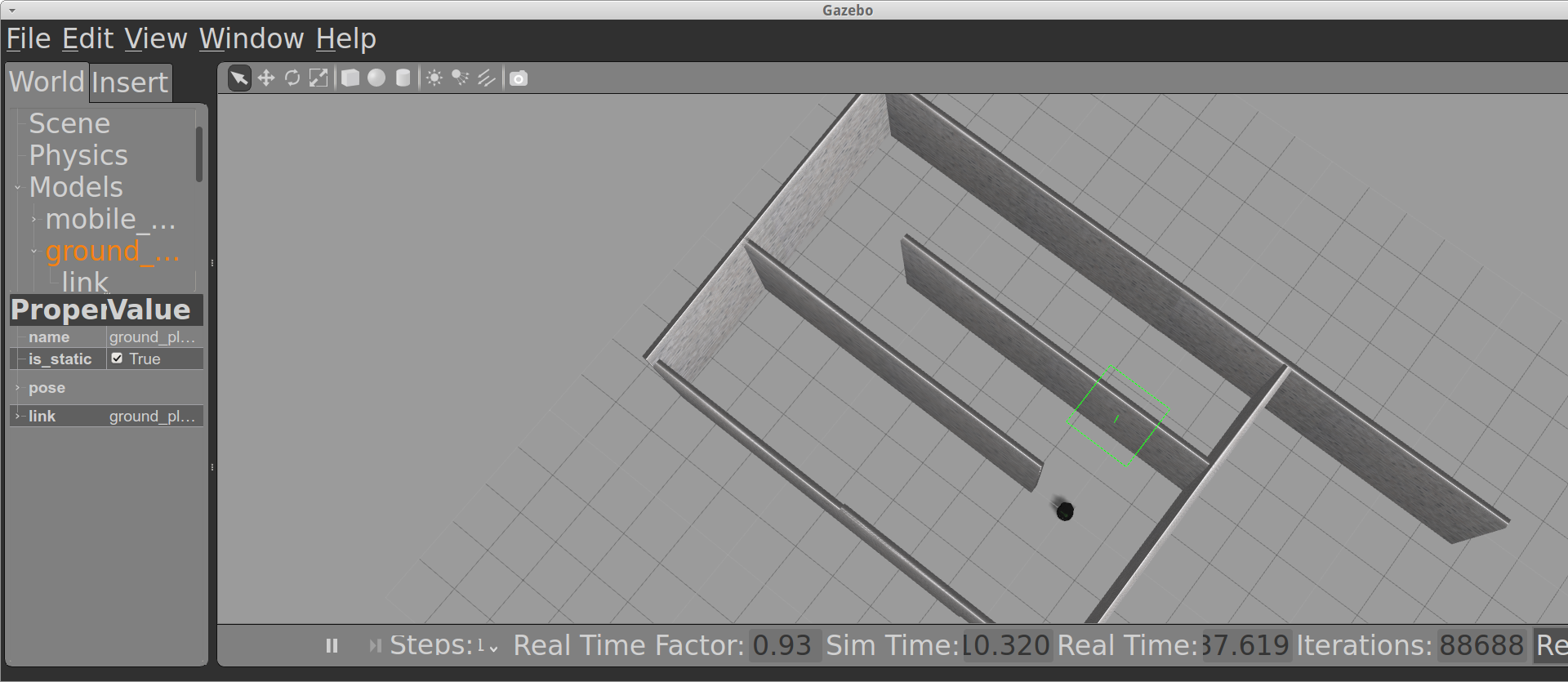Activate the translate mode tool
Viewport: 1568px width, 682px height.
pyautogui.click(x=265, y=78)
